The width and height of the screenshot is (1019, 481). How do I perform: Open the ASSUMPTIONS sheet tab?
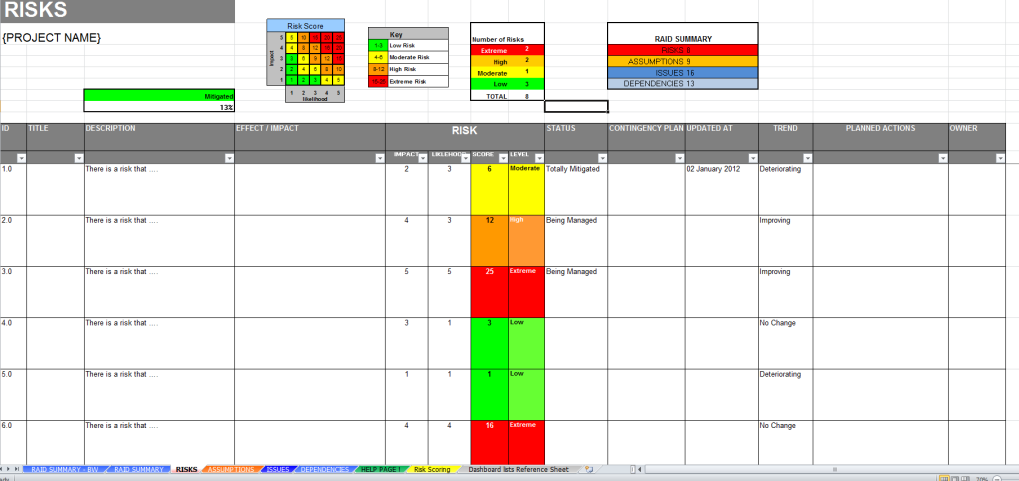pos(231,469)
